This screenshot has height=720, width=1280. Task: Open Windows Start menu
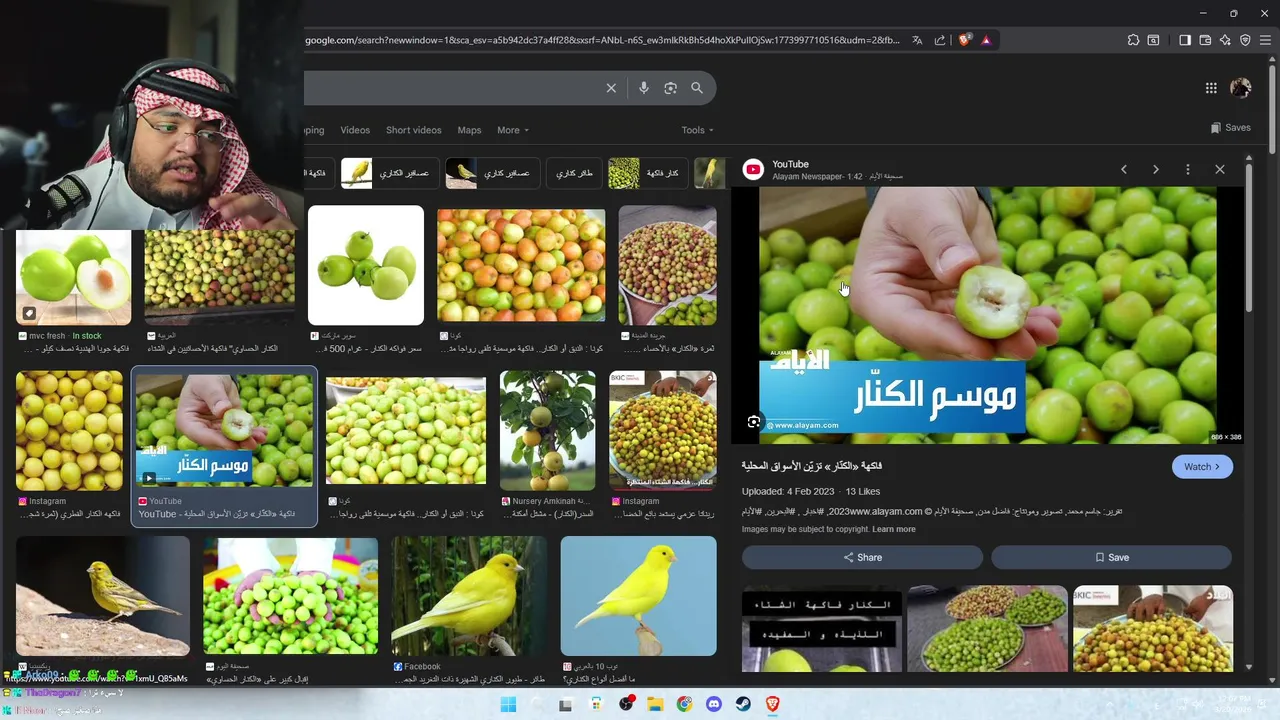508,704
